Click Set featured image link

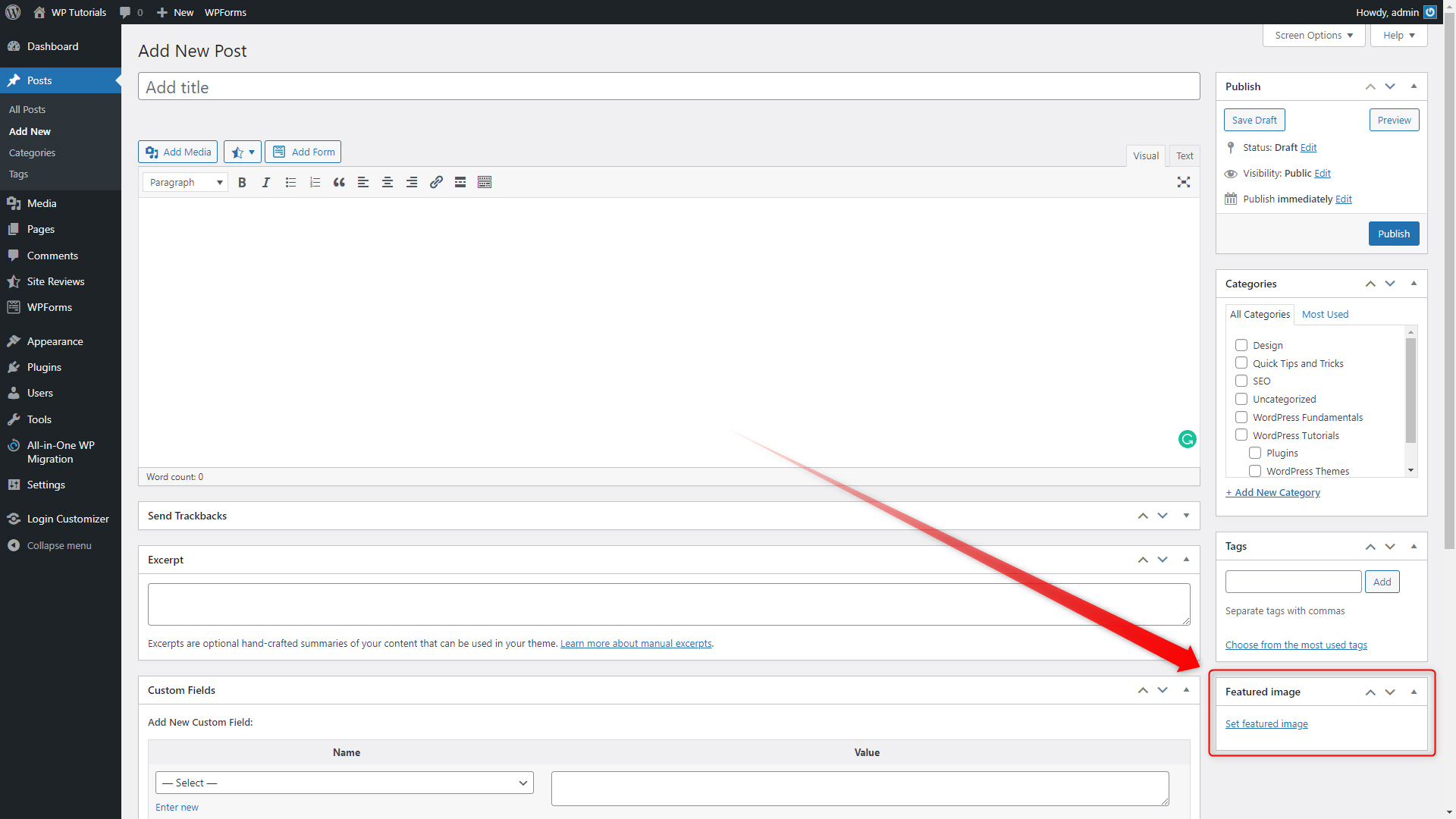(x=1266, y=723)
